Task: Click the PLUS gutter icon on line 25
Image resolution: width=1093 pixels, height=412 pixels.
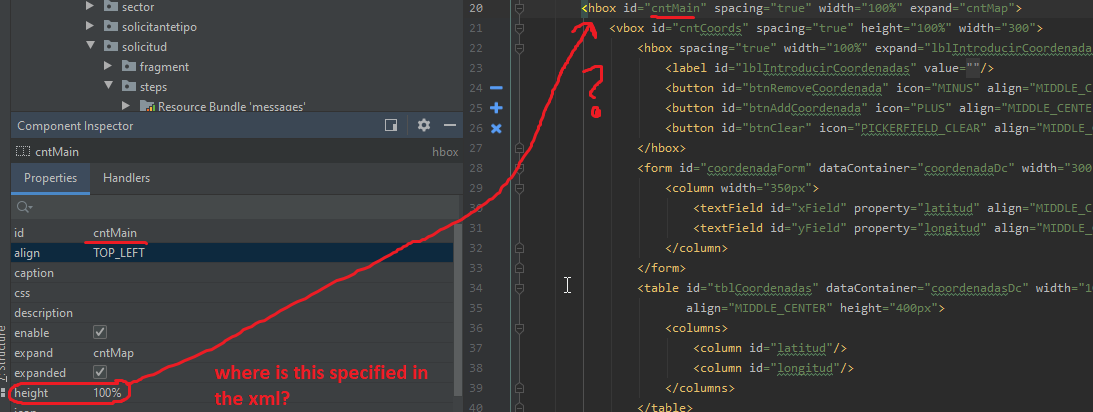Action: 496,108
